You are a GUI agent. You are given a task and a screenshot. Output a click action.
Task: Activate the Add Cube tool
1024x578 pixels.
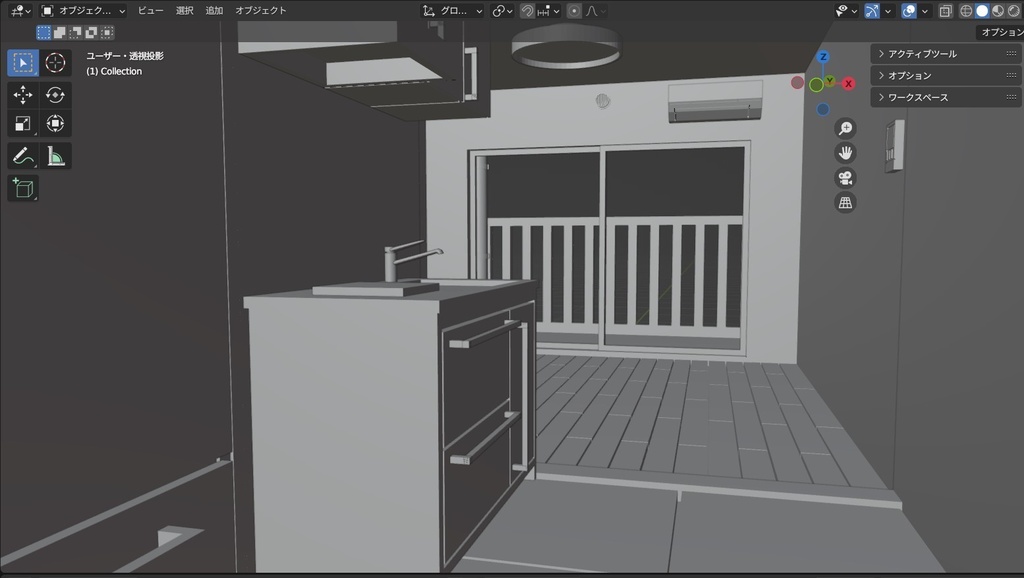(22, 187)
